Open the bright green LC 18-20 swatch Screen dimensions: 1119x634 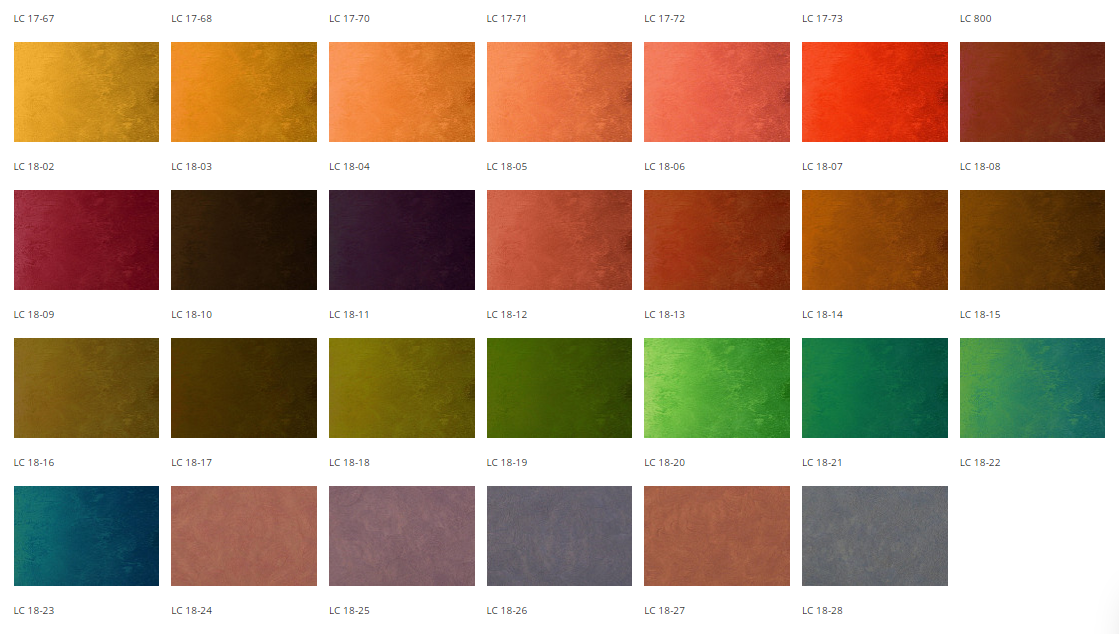[x=717, y=388]
